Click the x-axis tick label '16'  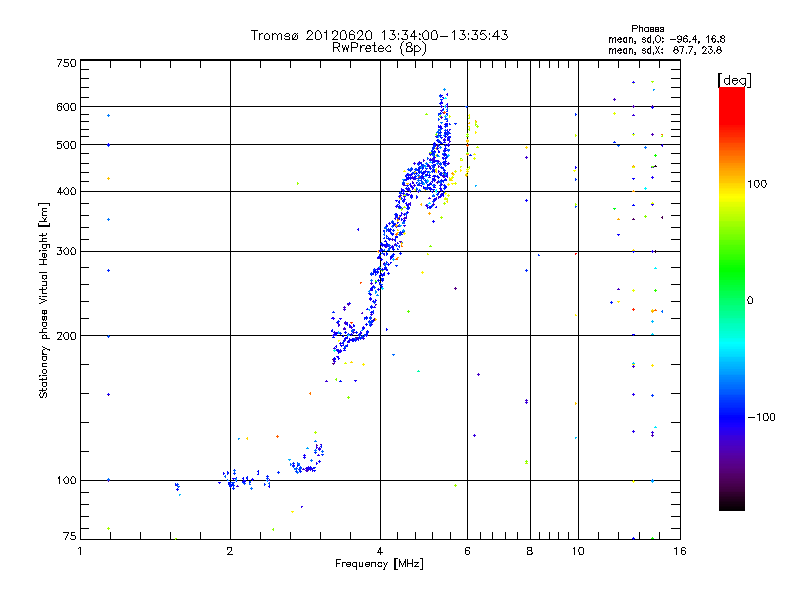[x=680, y=551]
